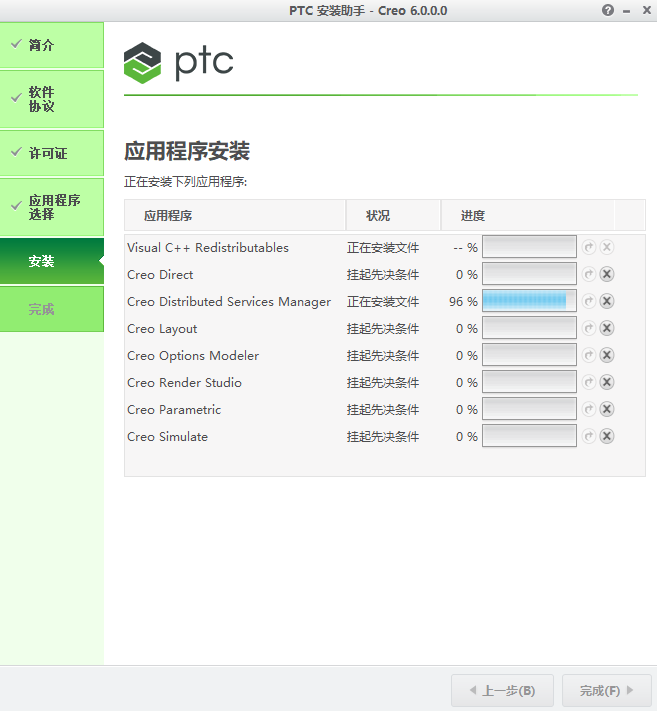Cancel the Creo Options Modeler installation

click(x=607, y=355)
